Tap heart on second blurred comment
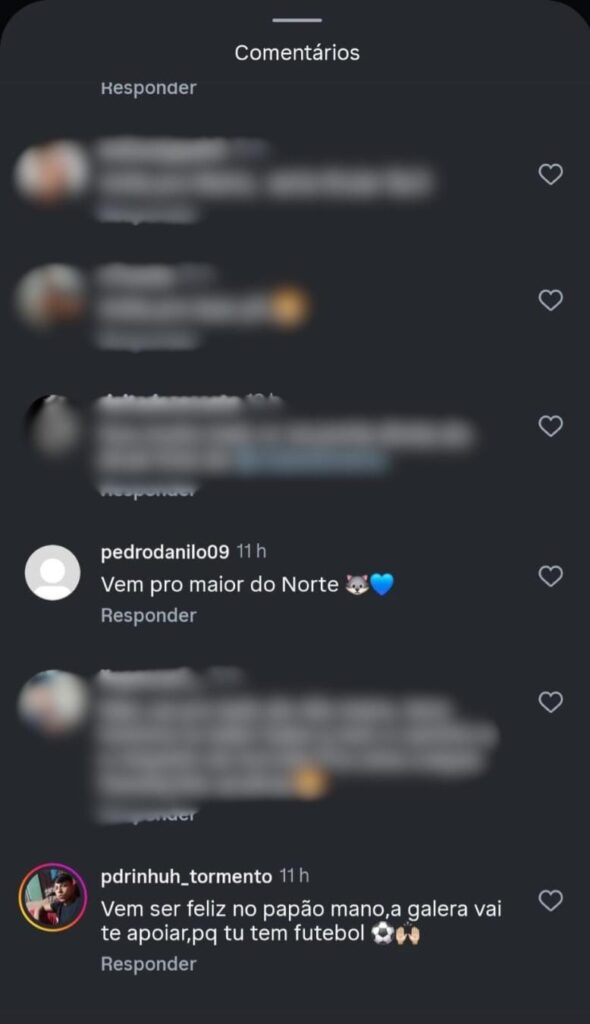The width and height of the screenshot is (590, 1024). click(x=550, y=300)
